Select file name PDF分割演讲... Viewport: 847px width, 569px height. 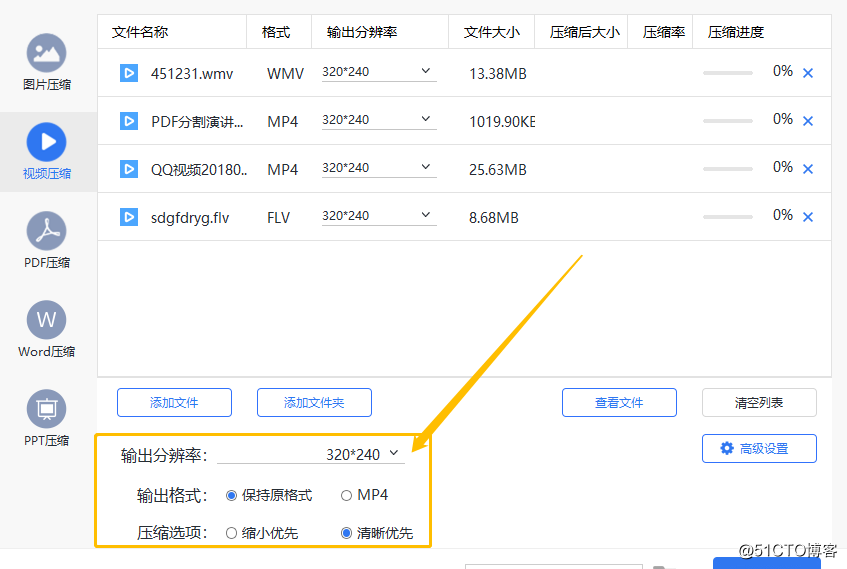(197, 122)
